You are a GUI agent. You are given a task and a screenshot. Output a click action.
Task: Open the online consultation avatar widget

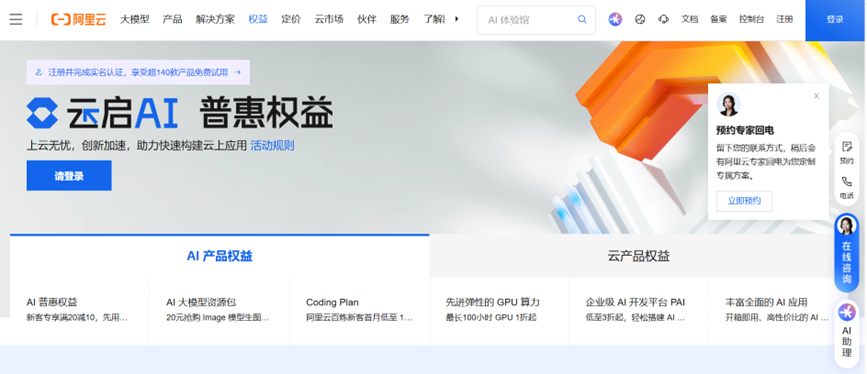click(846, 253)
